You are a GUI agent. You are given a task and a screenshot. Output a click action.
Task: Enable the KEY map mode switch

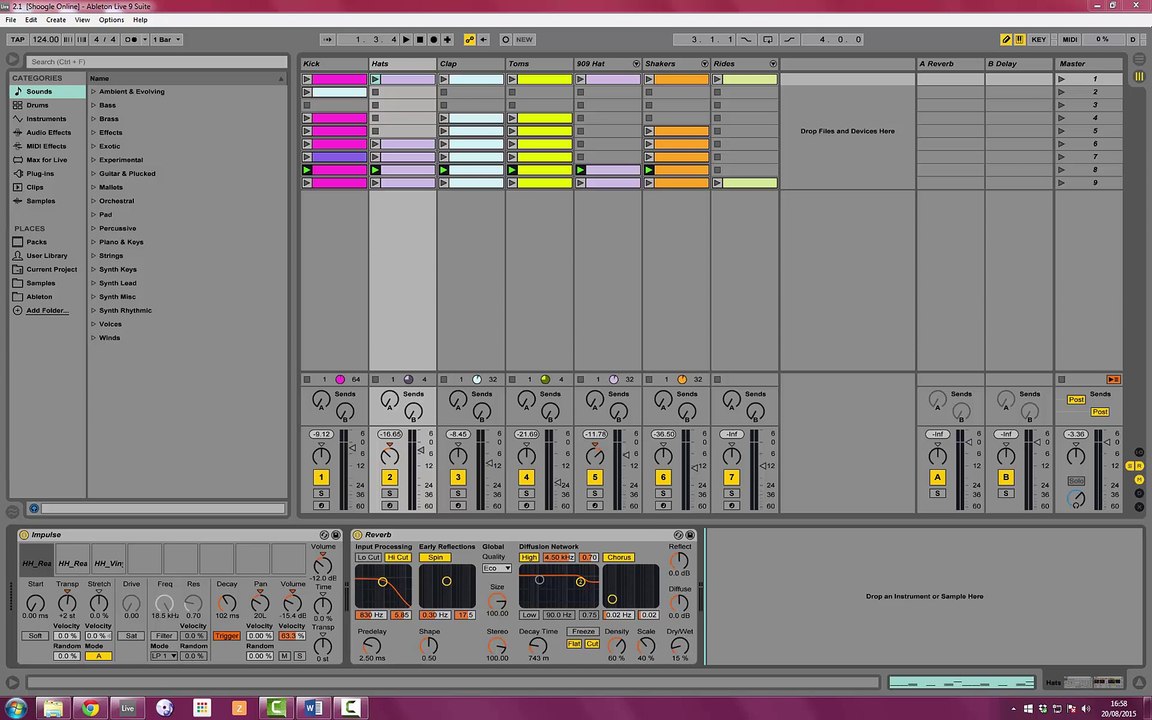1038,40
